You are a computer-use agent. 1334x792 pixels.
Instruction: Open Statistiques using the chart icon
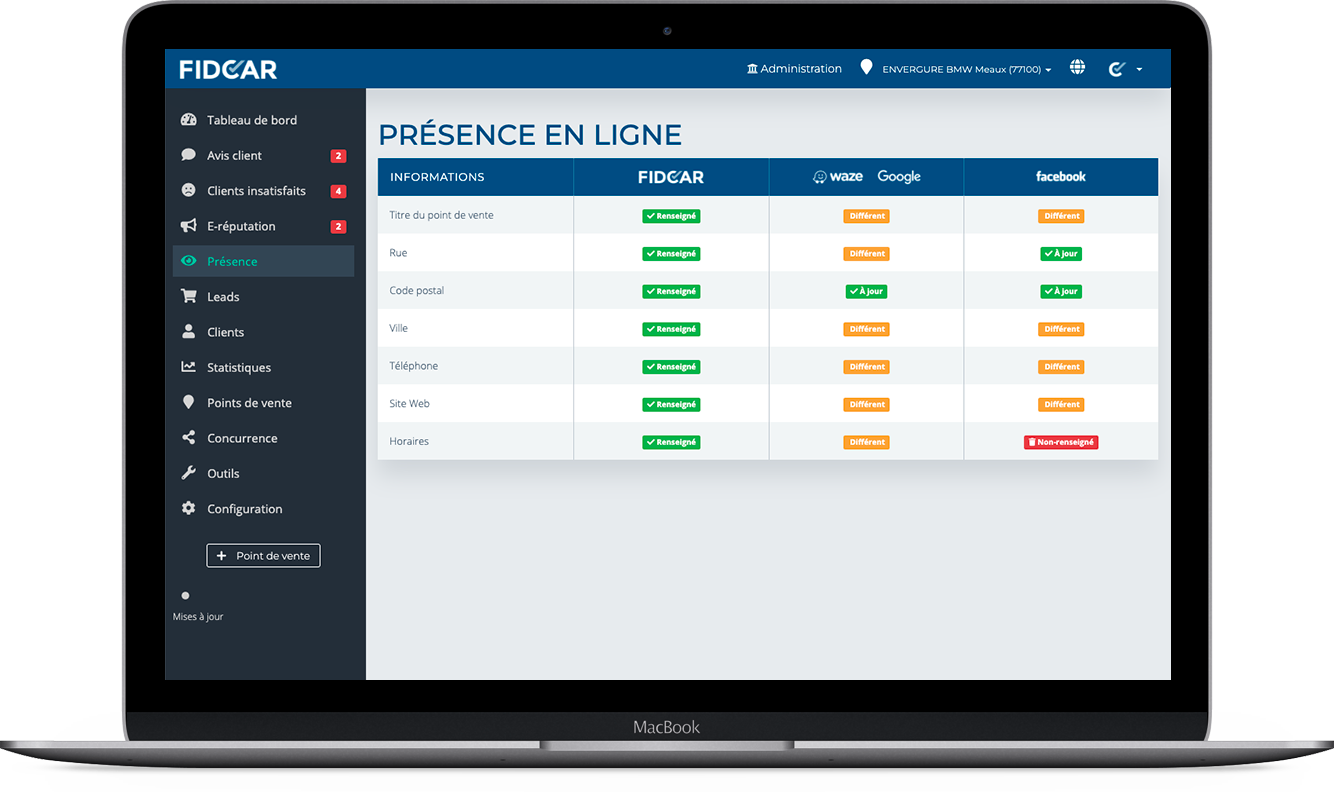(x=189, y=367)
